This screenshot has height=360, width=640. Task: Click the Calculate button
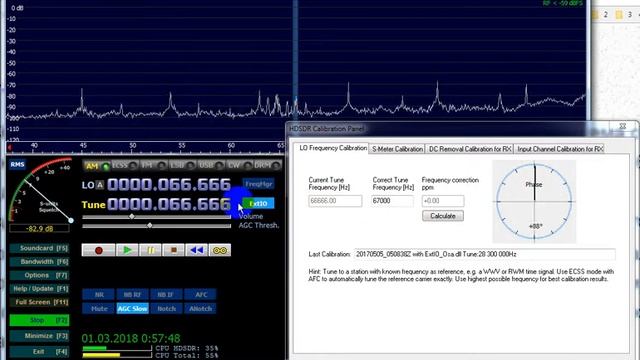(x=443, y=216)
